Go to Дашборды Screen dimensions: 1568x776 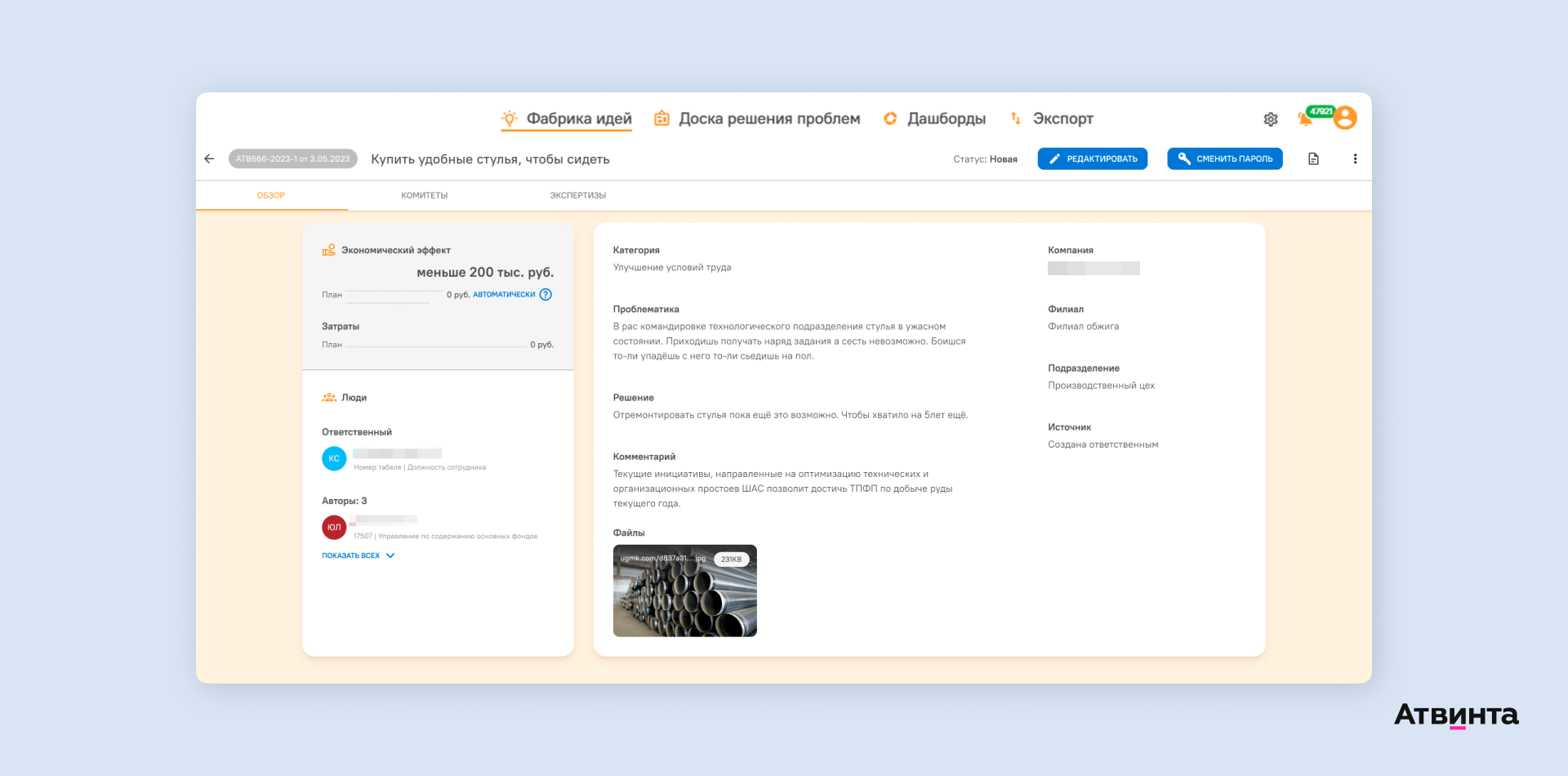(x=947, y=119)
